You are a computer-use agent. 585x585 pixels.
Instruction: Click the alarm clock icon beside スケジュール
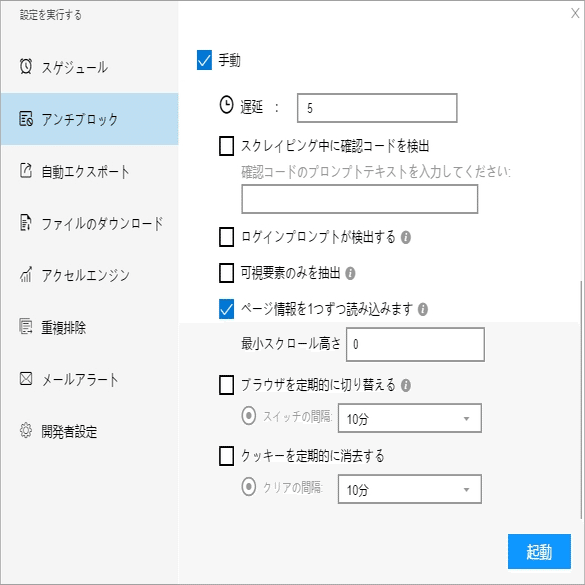click(26, 66)
